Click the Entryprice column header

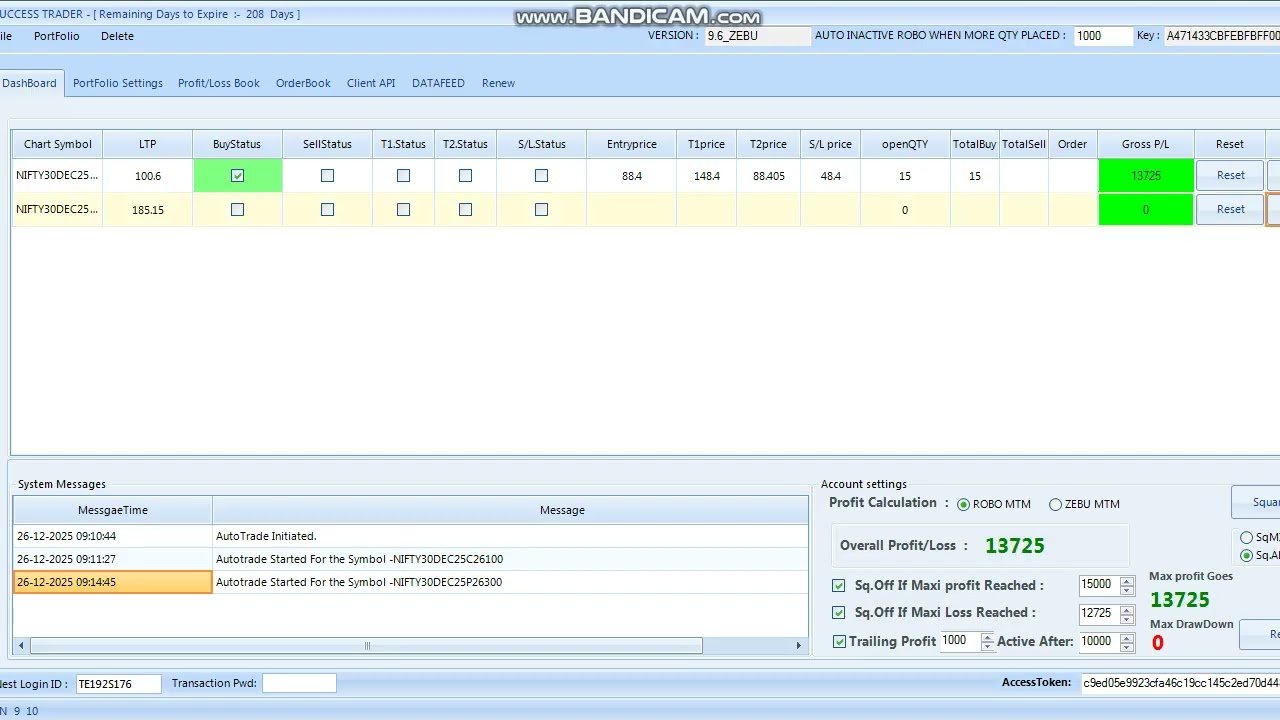[x=632, y=144]
